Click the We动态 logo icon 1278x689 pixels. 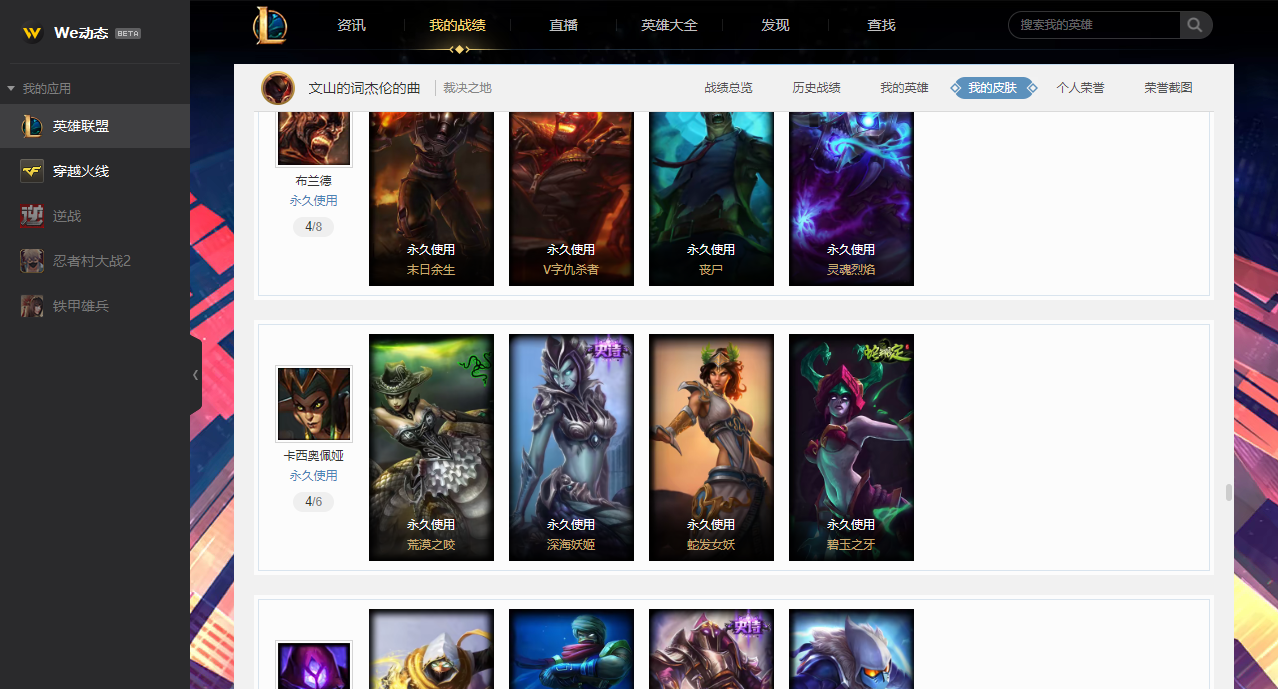[32, 33]
